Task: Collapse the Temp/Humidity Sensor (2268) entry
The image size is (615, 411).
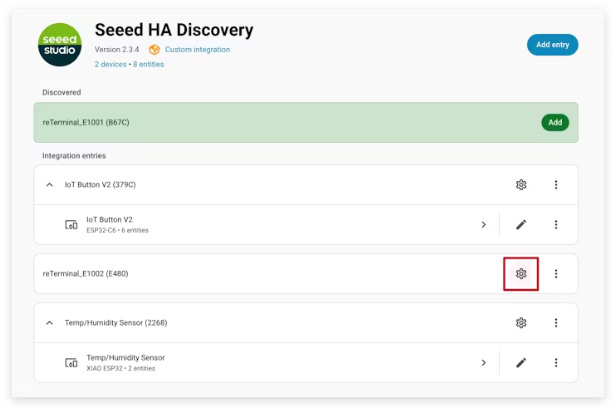Action: (x=49, y=323)
